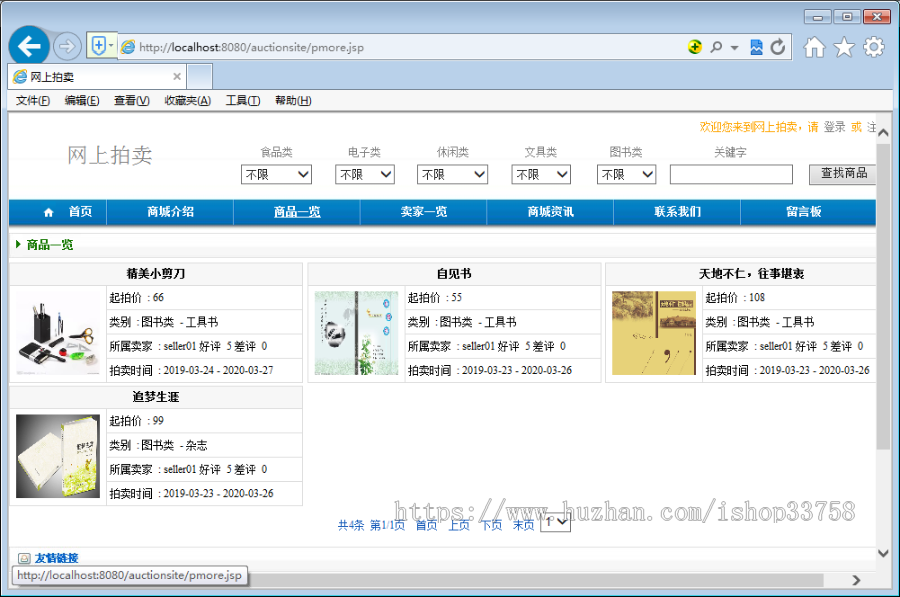Open browser settings gear icon
Image resolution: width=900 pixels, height=597 pixels.
[x=873, y=46]
